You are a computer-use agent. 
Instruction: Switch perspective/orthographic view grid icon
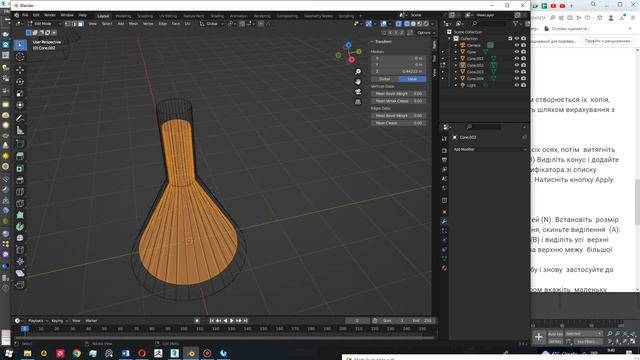click(358, 102)
